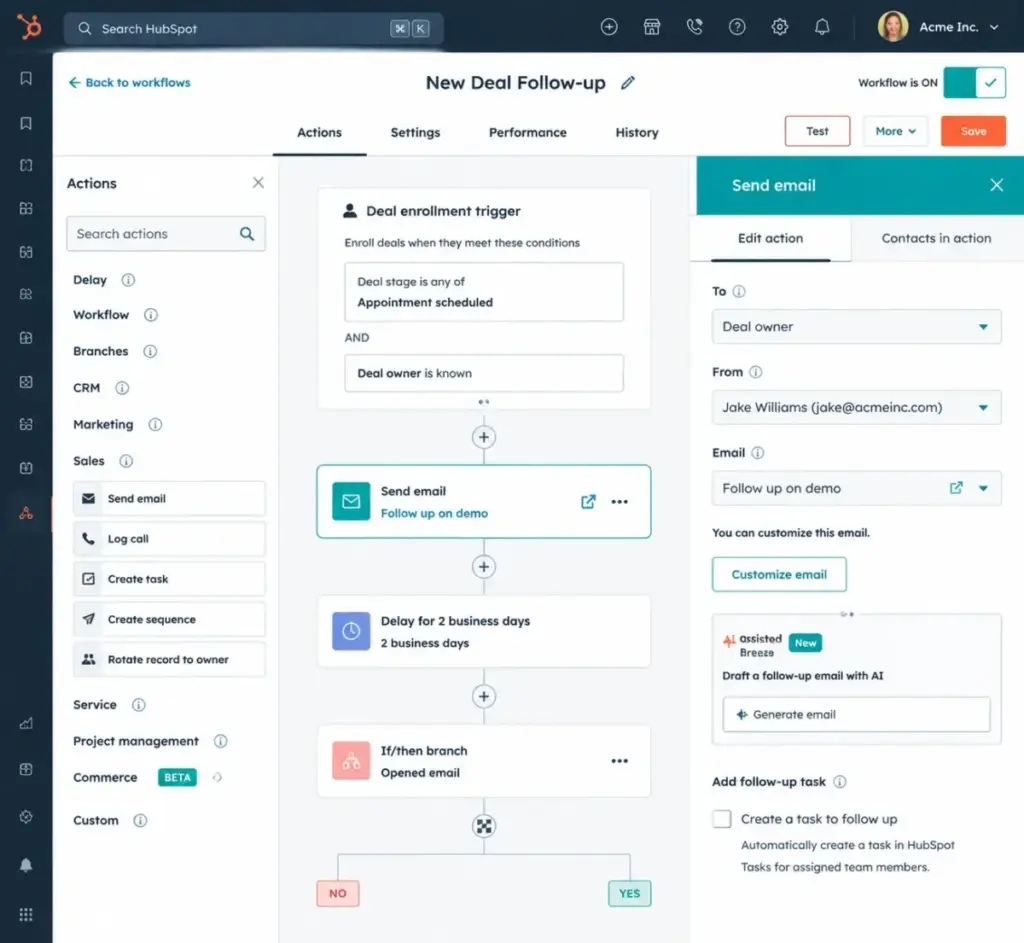
Task: Expand the Delay actions category
Action: pyautogui.click(x=90, y=280)
